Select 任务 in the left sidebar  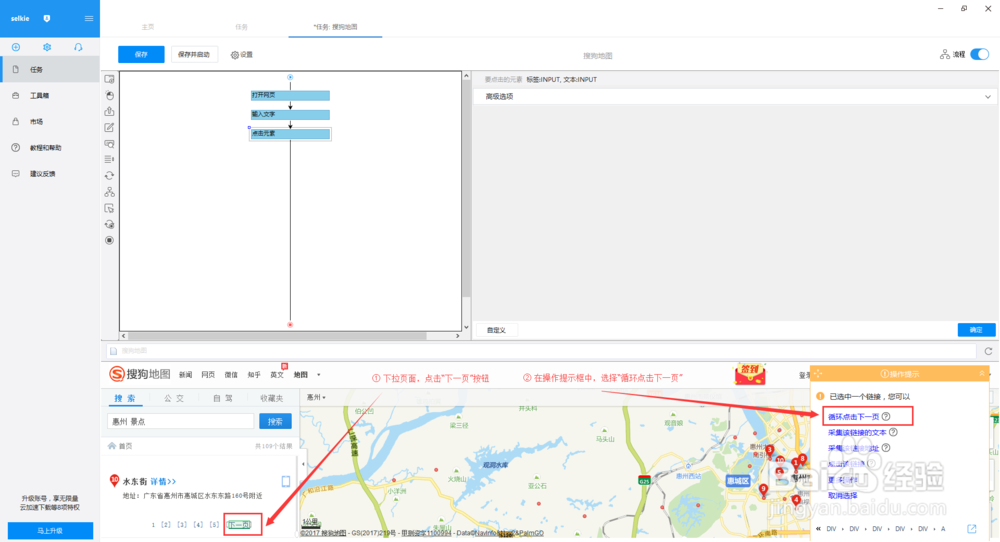coord(50,70)
